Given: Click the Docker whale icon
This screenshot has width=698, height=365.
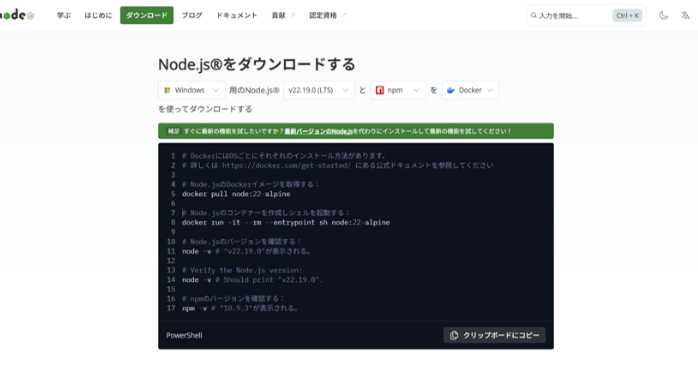Looking at the screenshot, I should click(451, 90).
